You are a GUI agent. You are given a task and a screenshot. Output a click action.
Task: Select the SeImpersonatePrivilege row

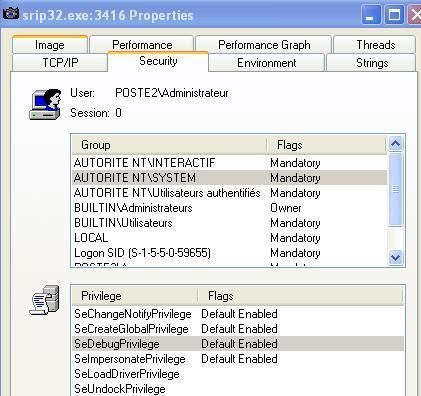point(238,359)
